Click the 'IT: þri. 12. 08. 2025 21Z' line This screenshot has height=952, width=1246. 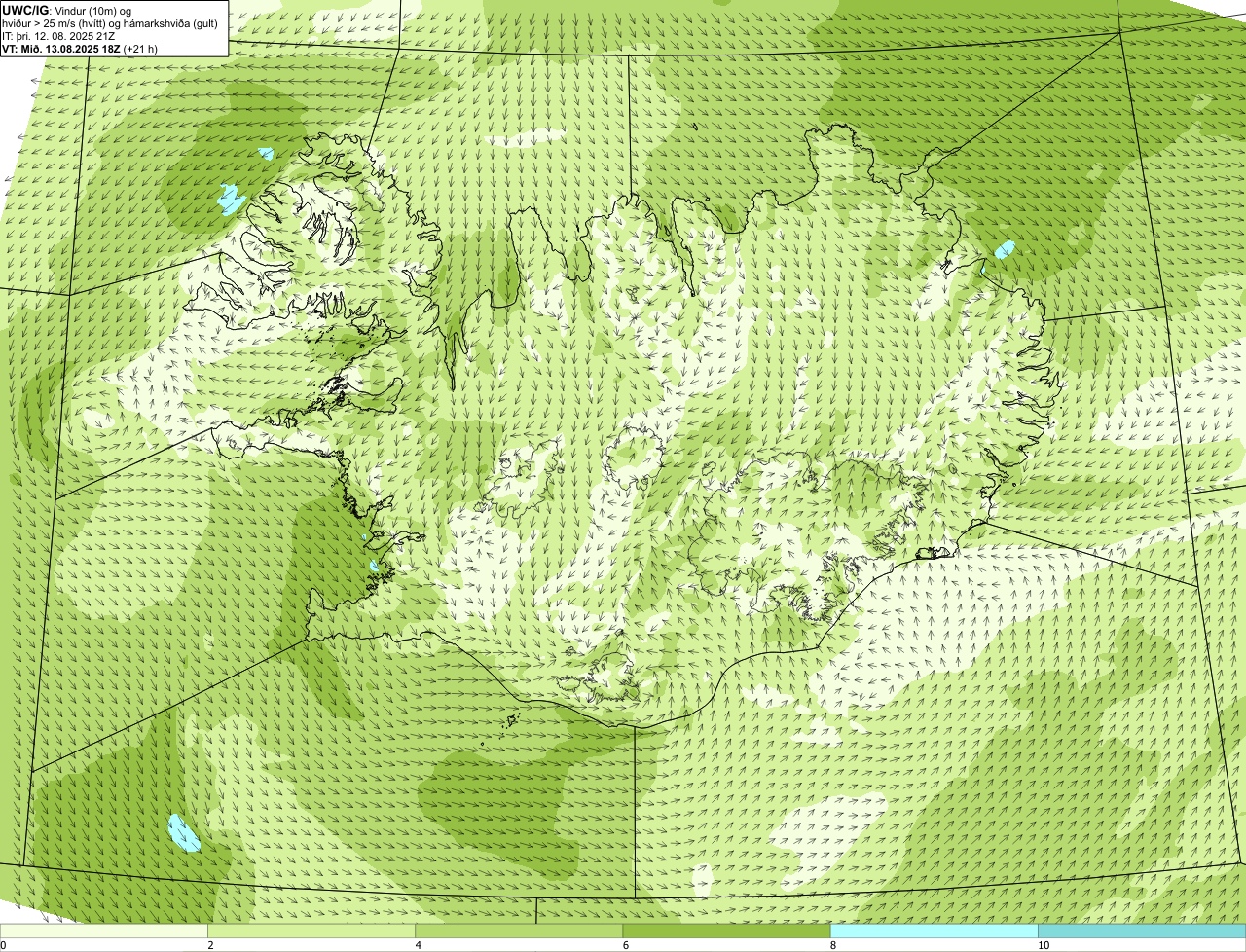coord(59,36)
